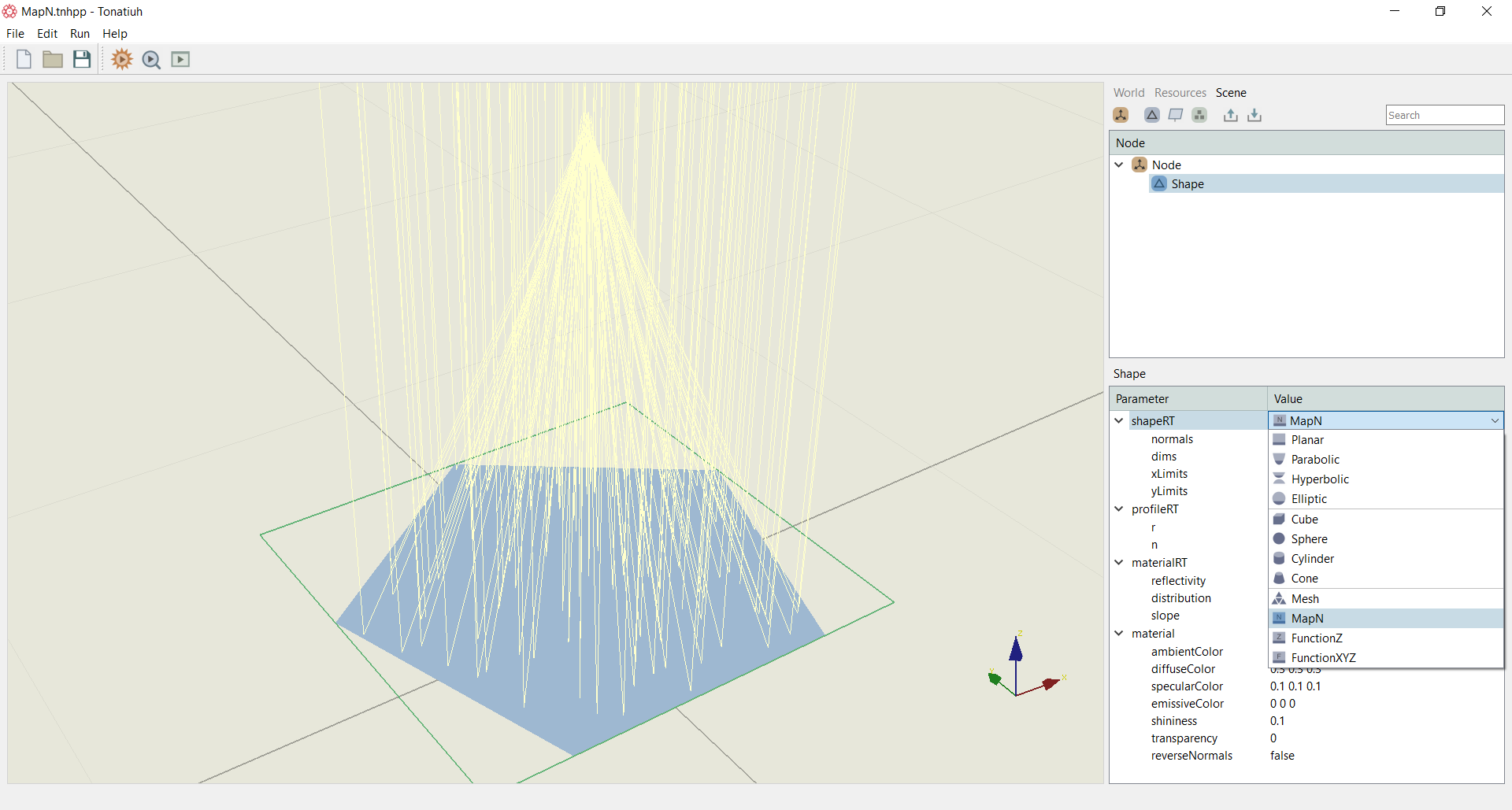1512x810 pixels.
Task: Click the export upward-arrow icon
Action: (x=1231, y=115)
